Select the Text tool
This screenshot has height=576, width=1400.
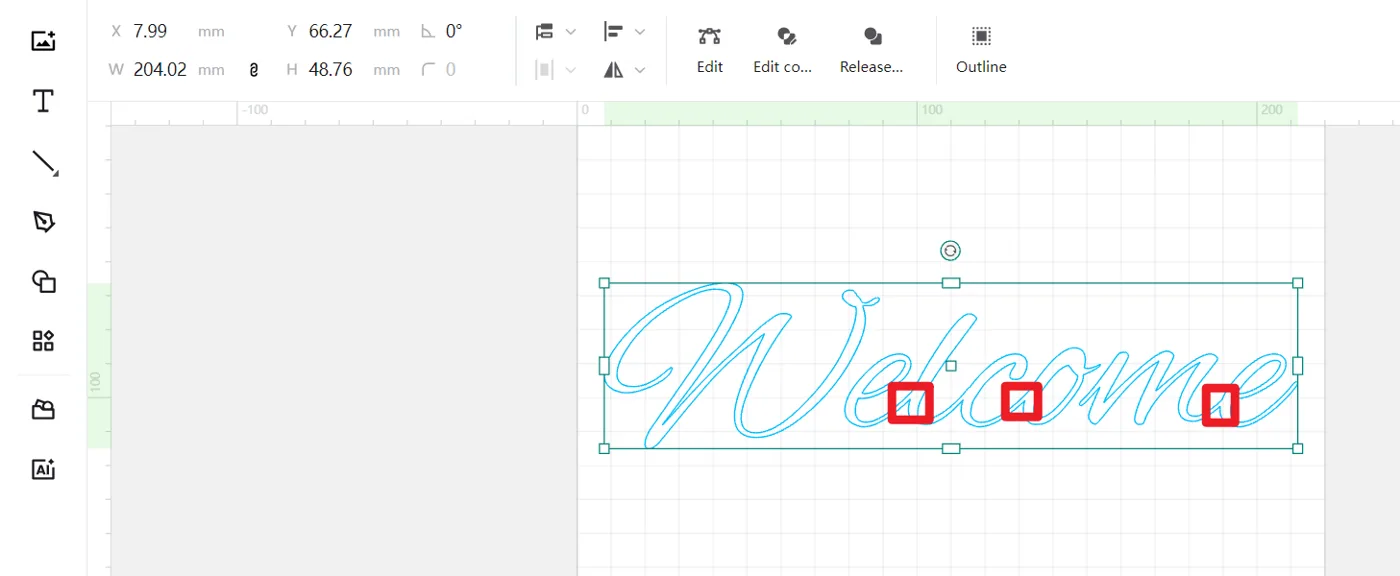[x=43, y=101]
